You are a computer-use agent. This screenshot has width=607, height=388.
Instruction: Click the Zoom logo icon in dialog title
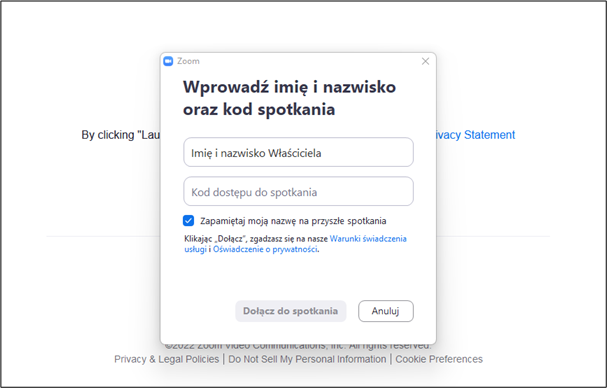pyautogui.click(x=168, y=61)
